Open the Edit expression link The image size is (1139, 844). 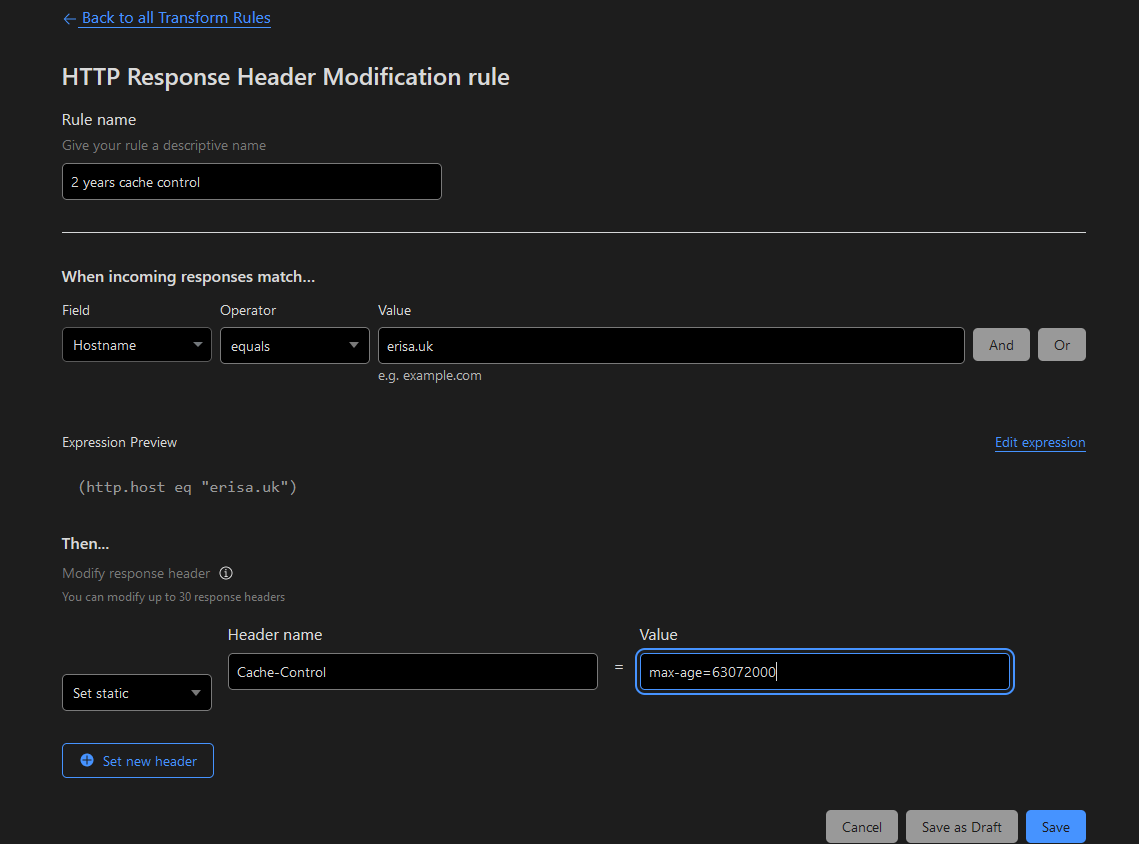tap(1039, 442)
